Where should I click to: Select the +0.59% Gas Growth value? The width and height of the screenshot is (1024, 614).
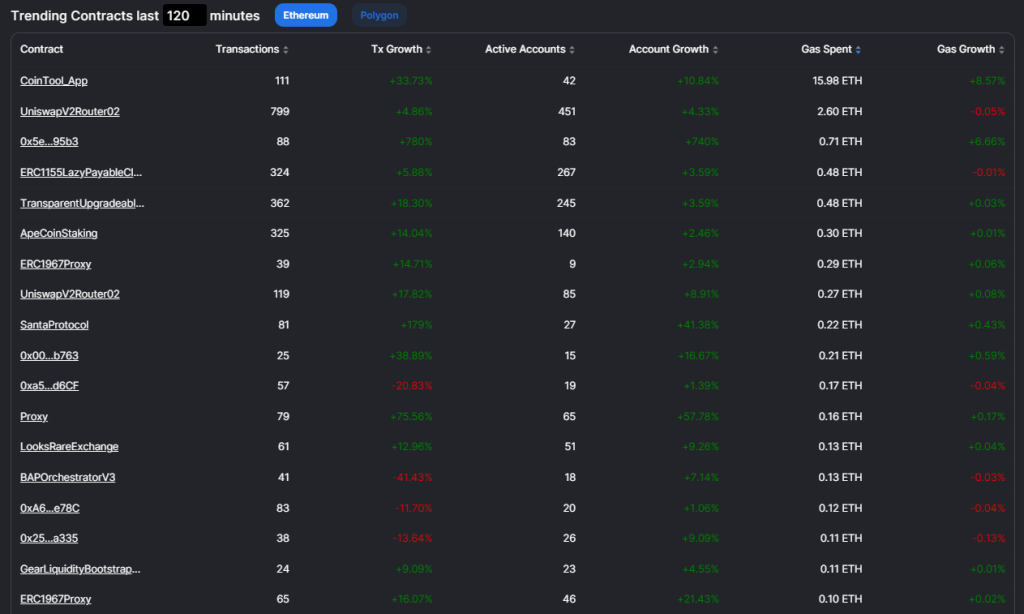tap(987, 355)
